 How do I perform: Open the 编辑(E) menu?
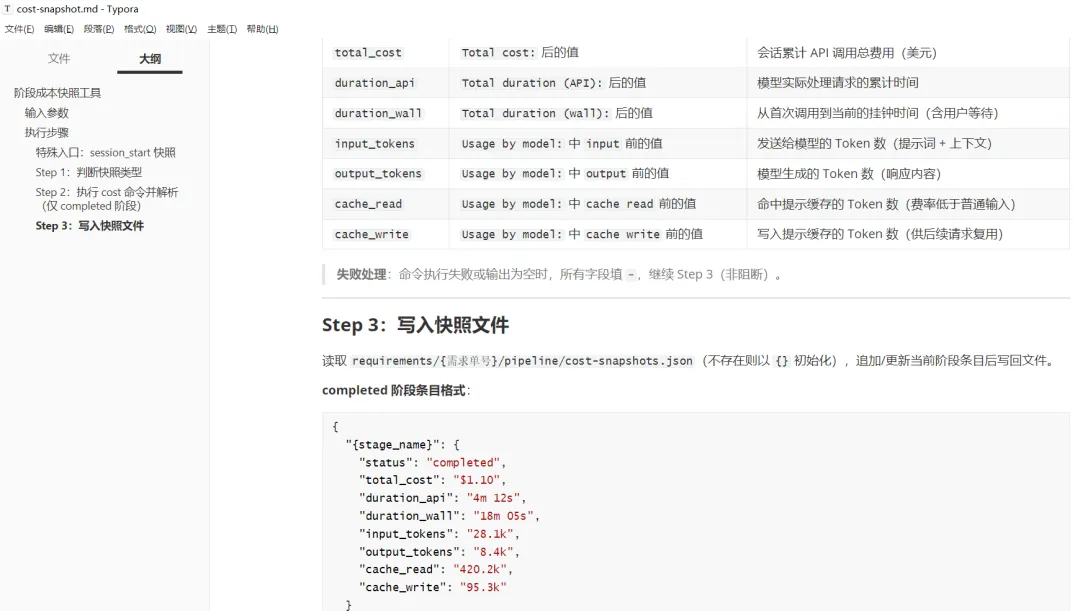(x=59, y=29)
